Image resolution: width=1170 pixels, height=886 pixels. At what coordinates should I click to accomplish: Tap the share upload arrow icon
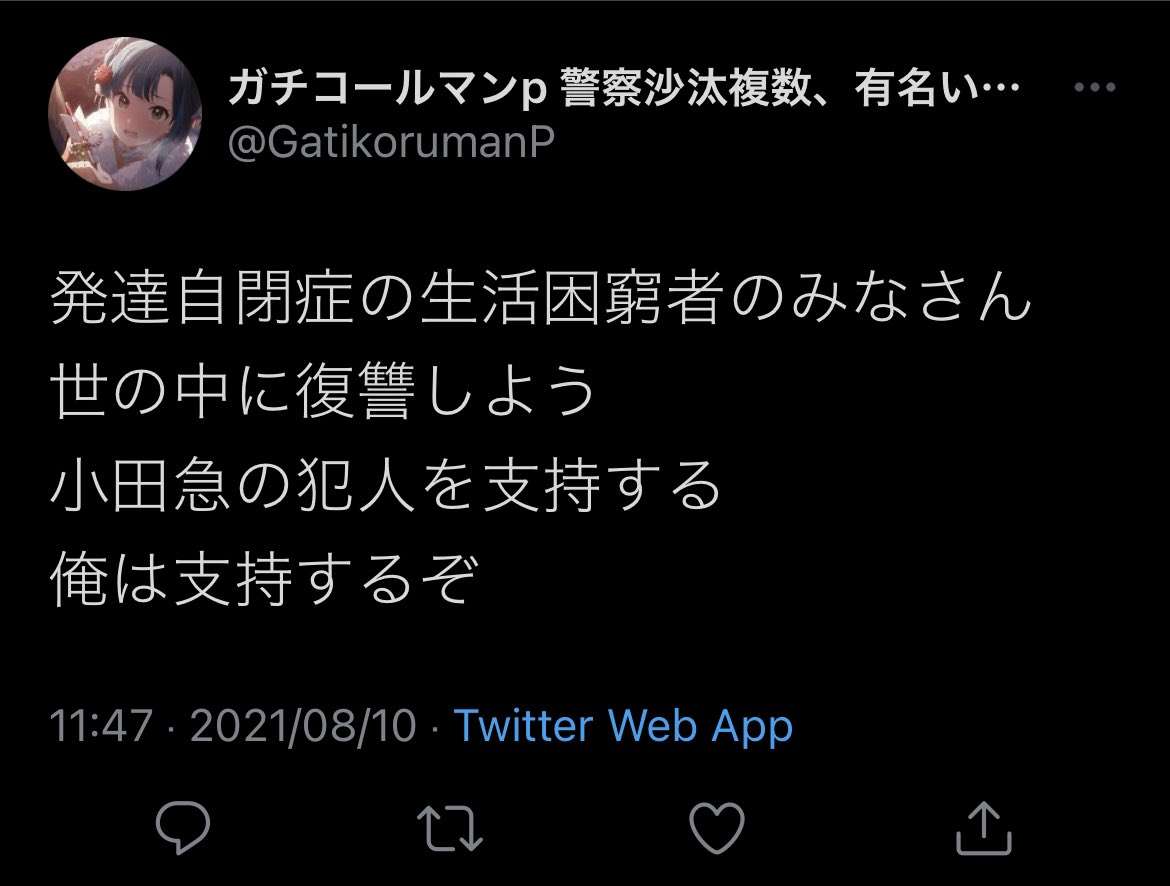coord(983,827)
